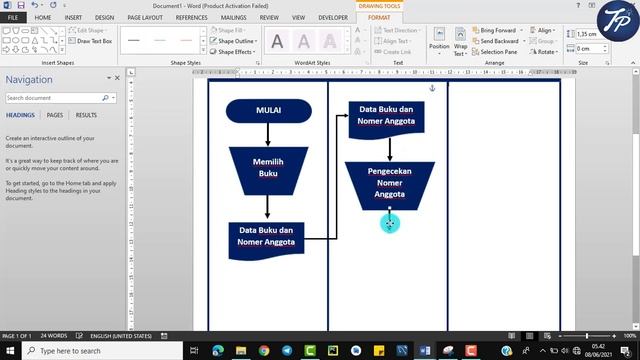This screenshot has height=360, width=640.
Task: Open the Selection Pane
Action: pos(495,52)
